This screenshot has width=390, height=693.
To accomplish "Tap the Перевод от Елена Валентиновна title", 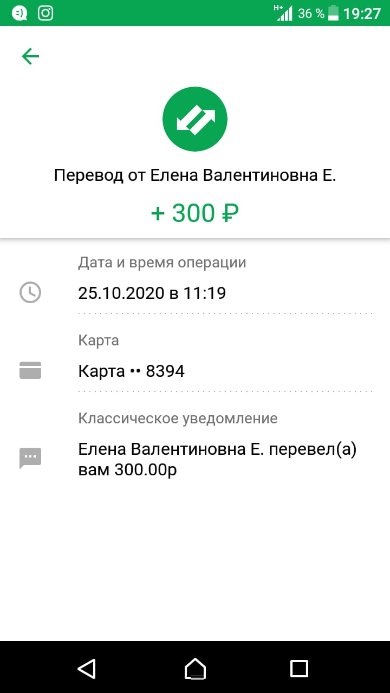I will pyautogui.click(x=195, y=176).
